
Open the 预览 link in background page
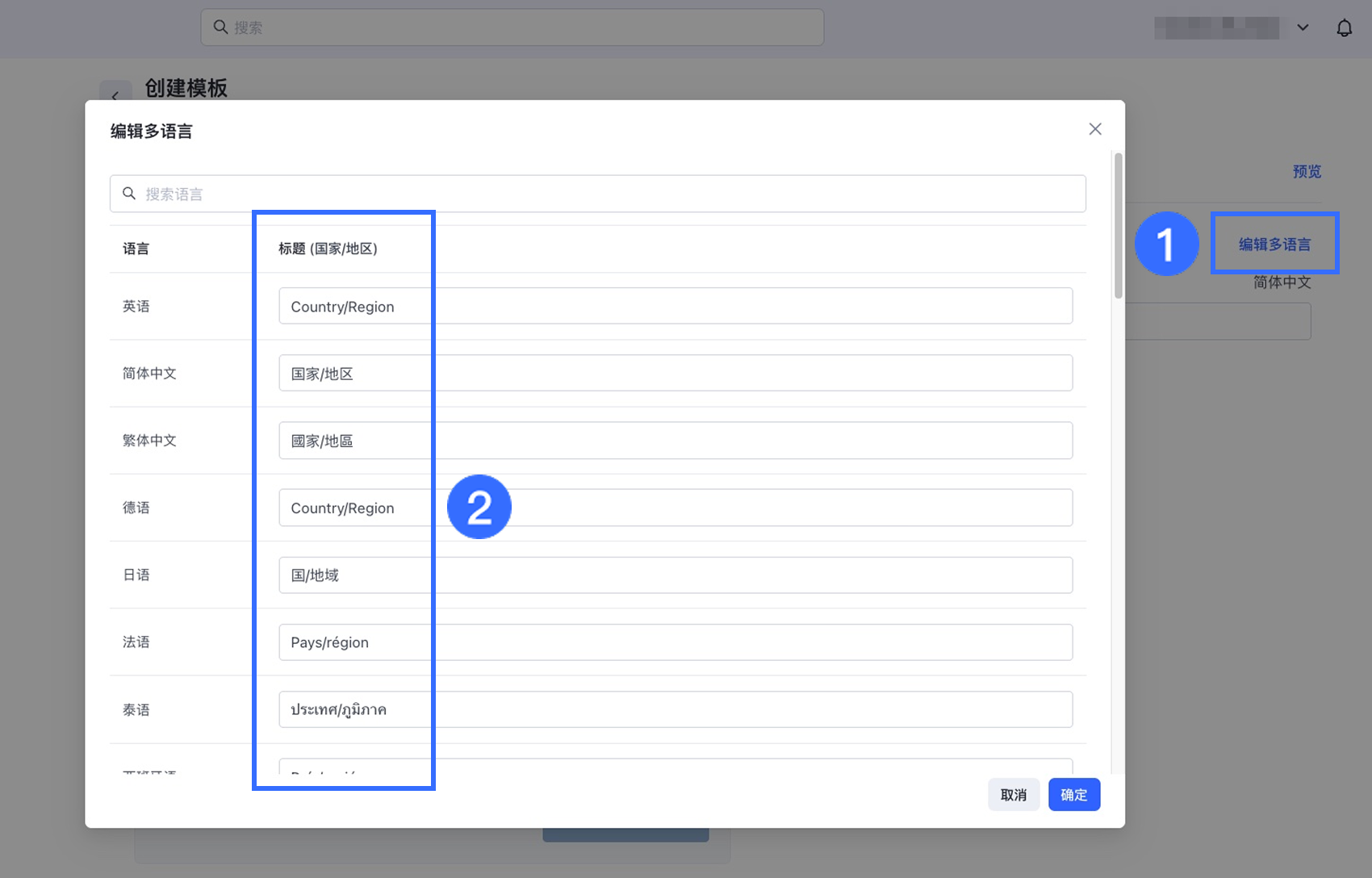(x=1307, y=171)
